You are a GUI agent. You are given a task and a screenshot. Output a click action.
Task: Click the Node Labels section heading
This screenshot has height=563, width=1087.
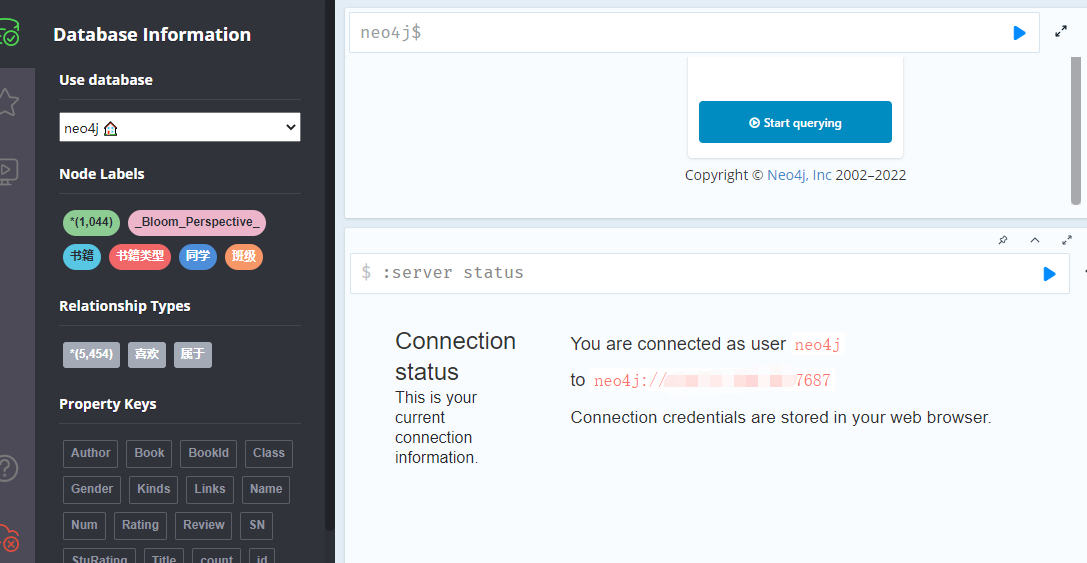[102, 174]
